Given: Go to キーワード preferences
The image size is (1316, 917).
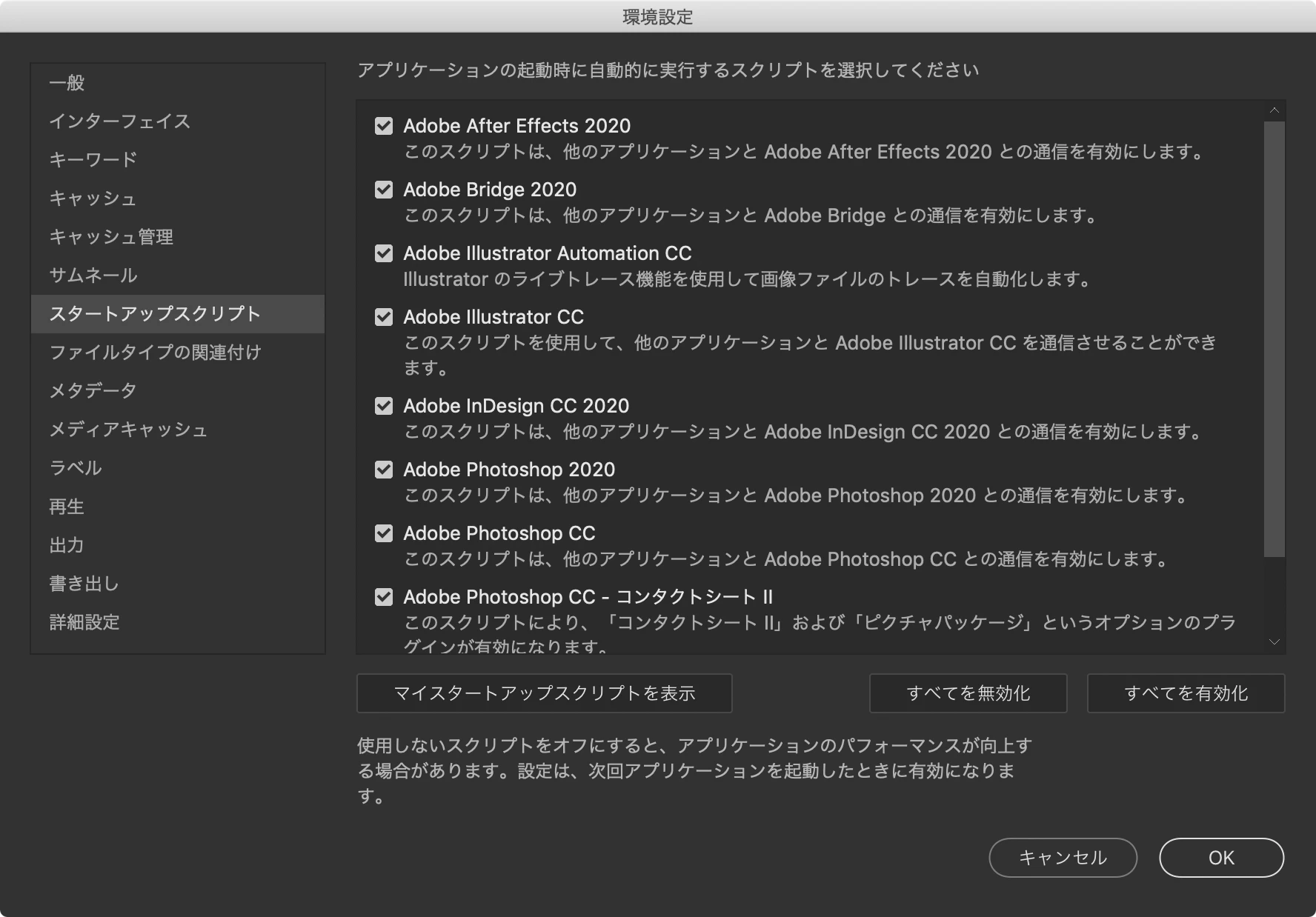Looking at the screenshot, I should click(x=178, y=160).
